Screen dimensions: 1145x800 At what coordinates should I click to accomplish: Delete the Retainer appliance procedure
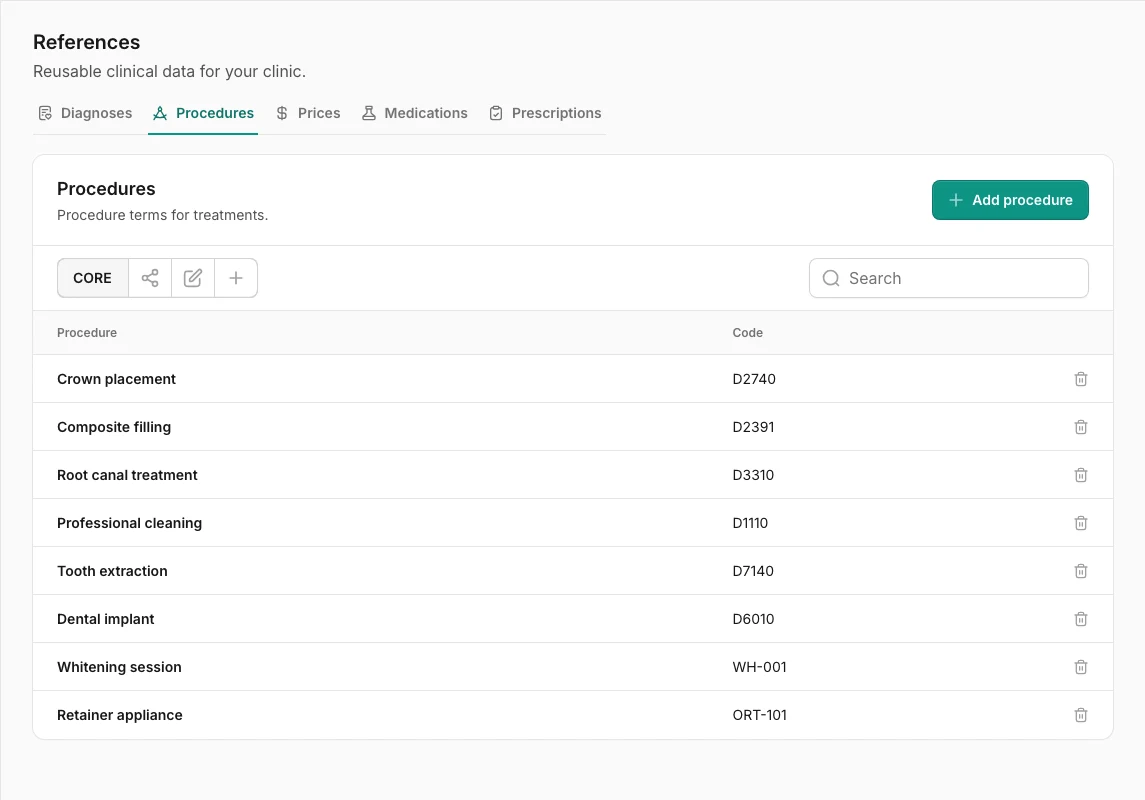pos(1081,715)
